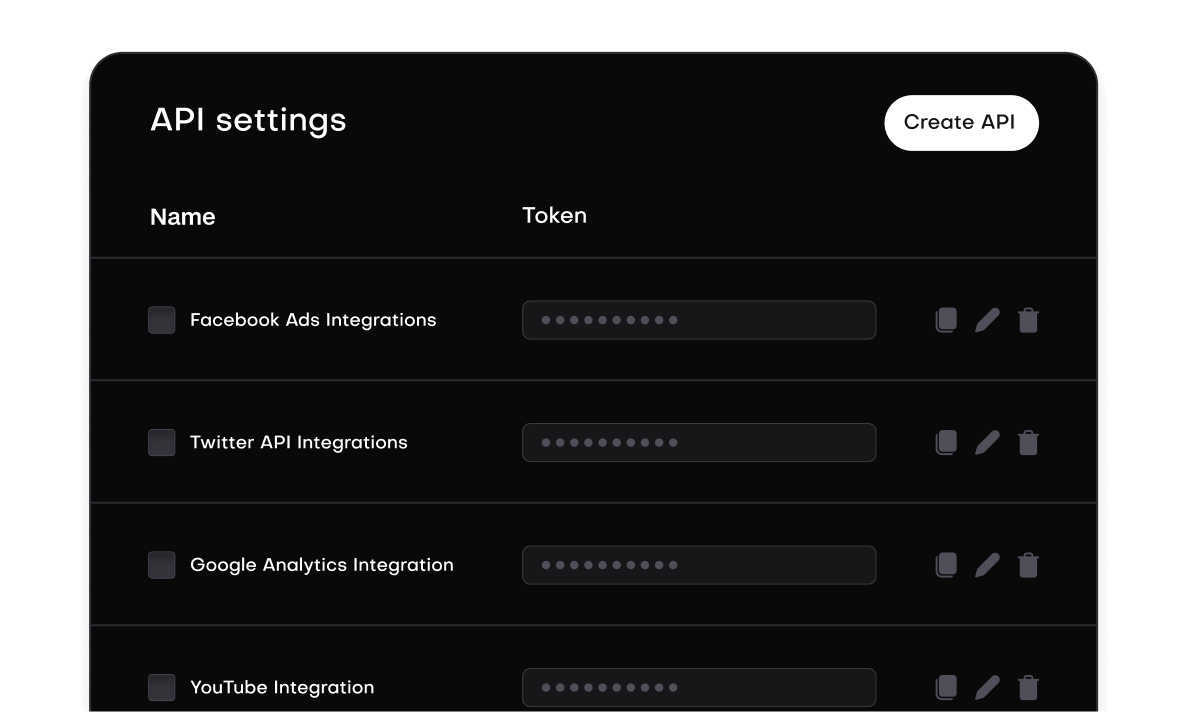Click the Name column header
Viewport: 1192px width, 712px height.
[183, 216]
